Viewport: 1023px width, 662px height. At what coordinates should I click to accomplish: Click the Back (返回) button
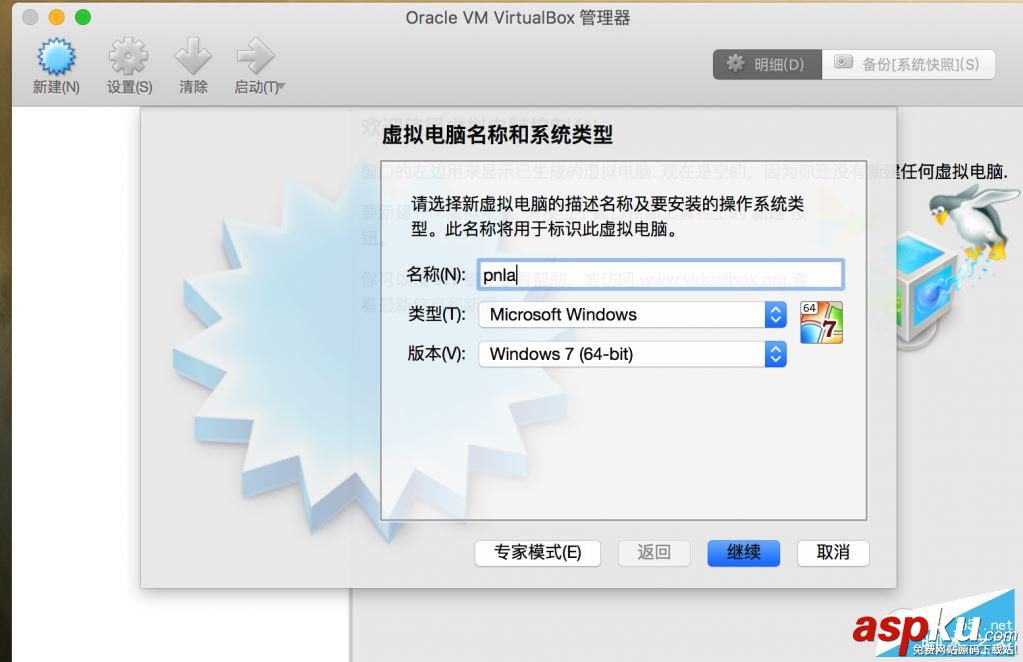click(654, 553)
